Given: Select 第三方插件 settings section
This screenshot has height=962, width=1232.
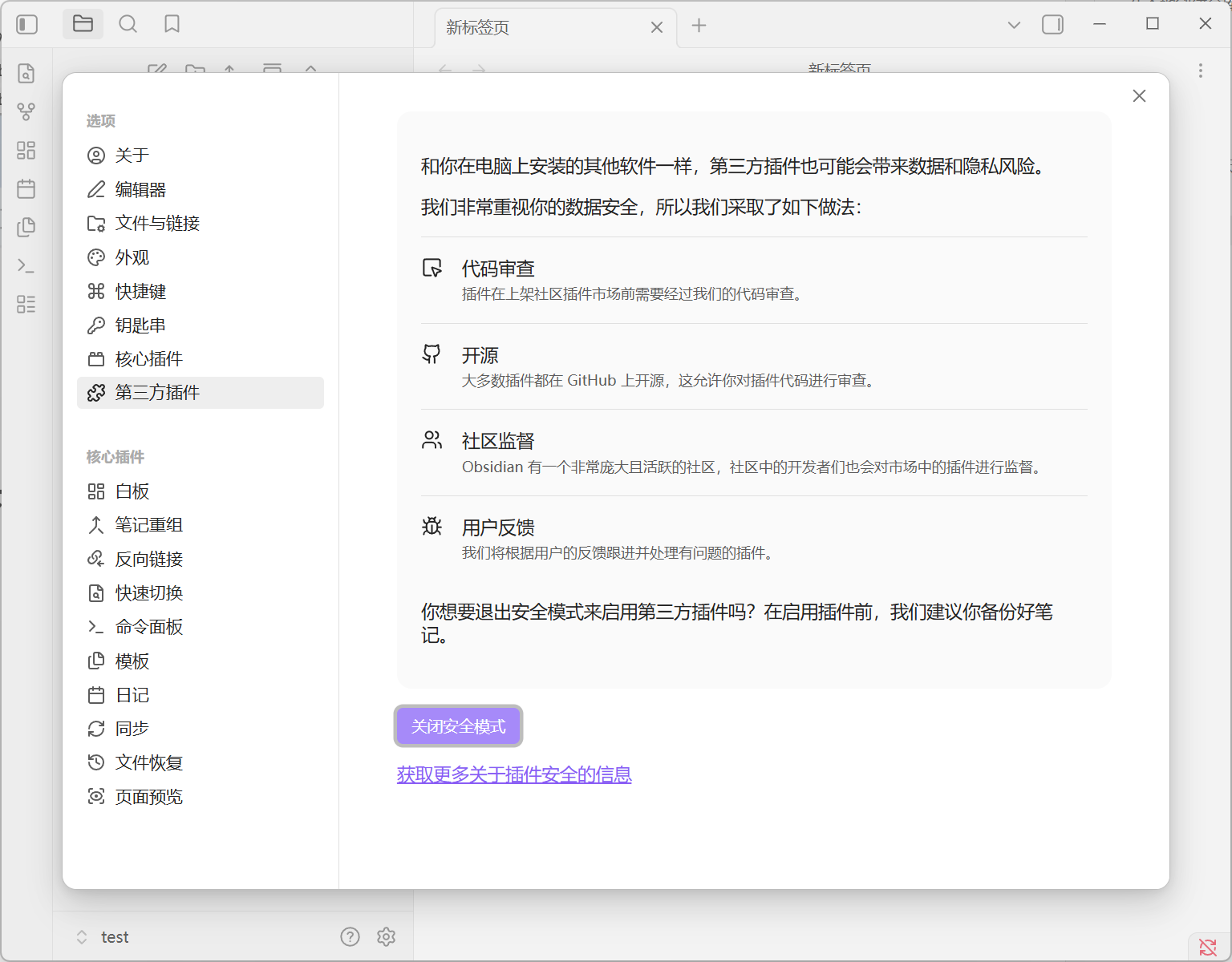Looking at the screenshot, I should (x=201, y=393).
